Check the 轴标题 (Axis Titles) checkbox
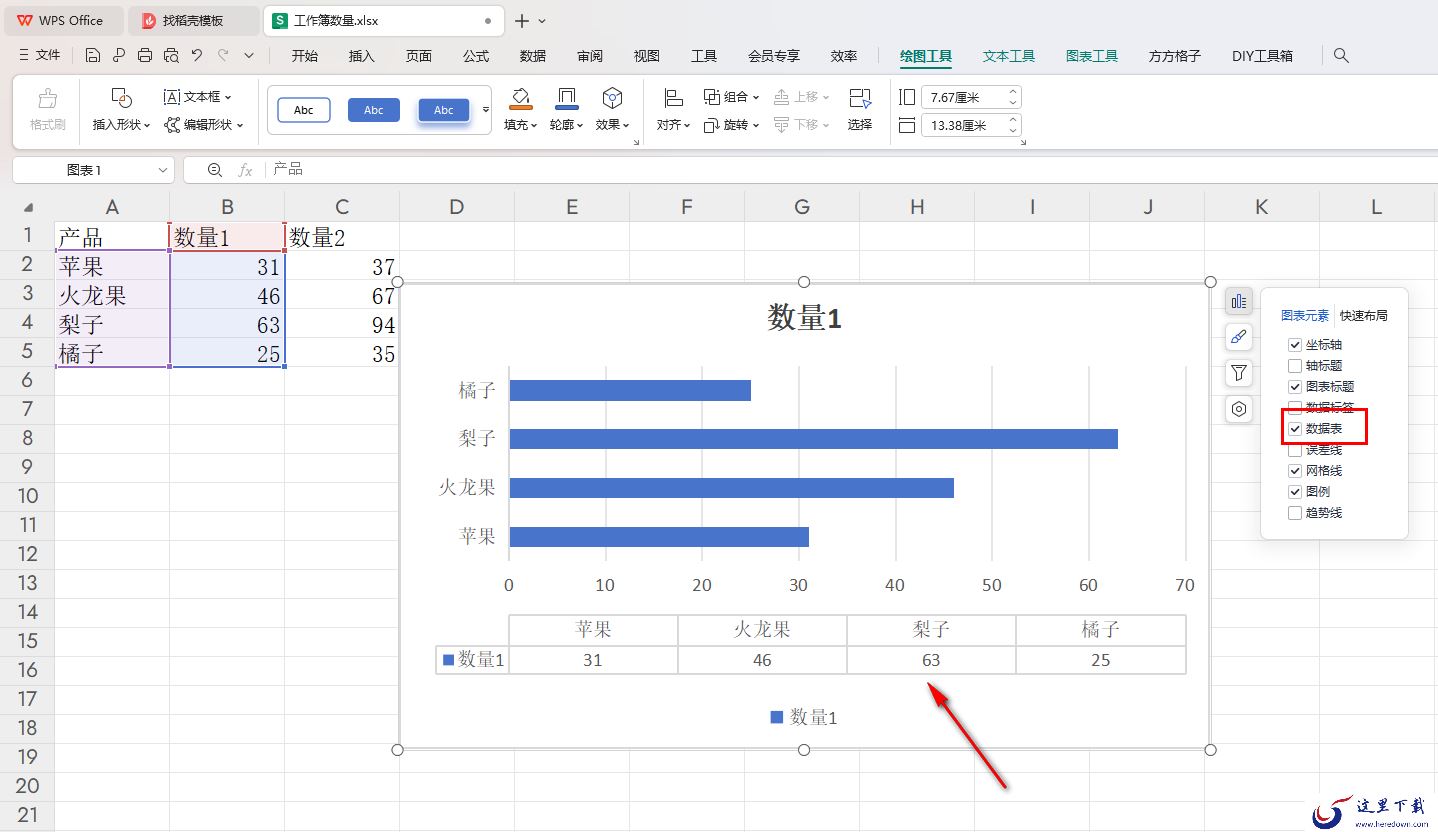Viewport: 1438px width, 832px height. pos(1295,366)
